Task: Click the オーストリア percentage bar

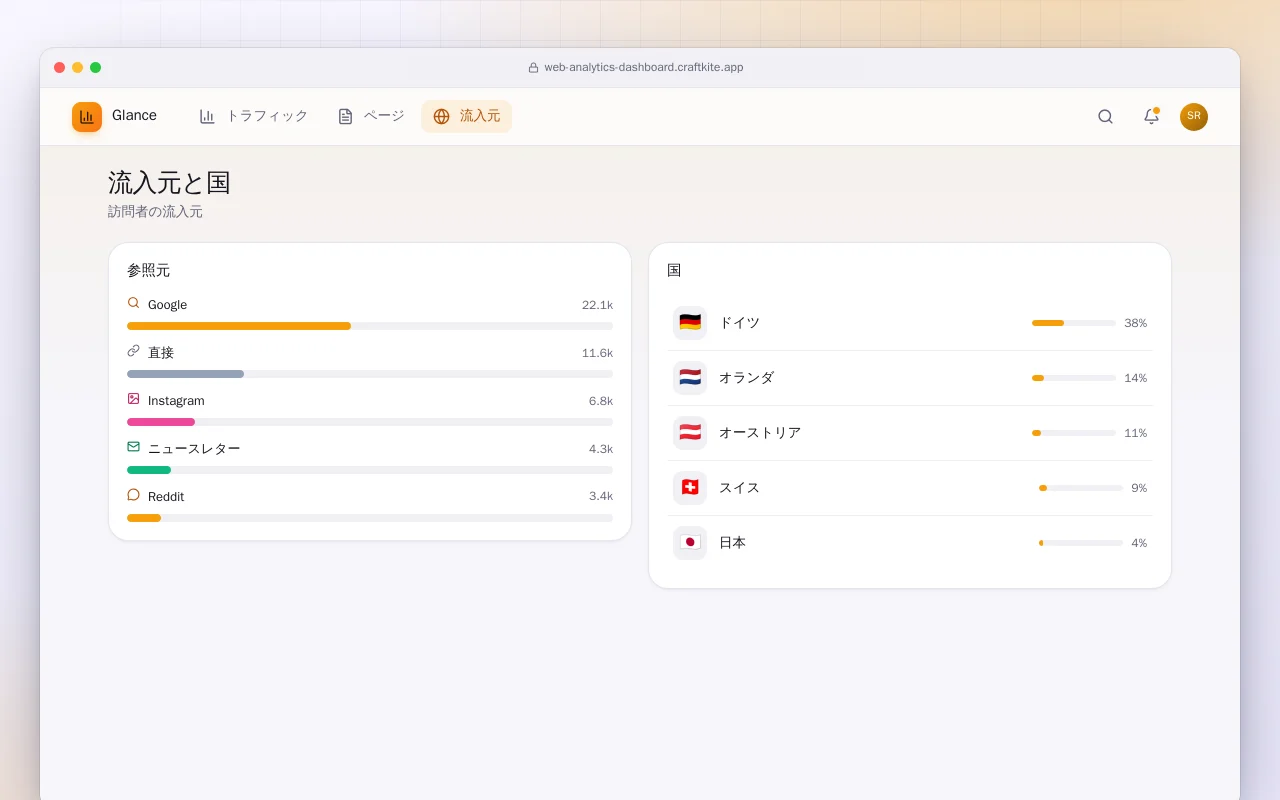Action: [1074, 433]
